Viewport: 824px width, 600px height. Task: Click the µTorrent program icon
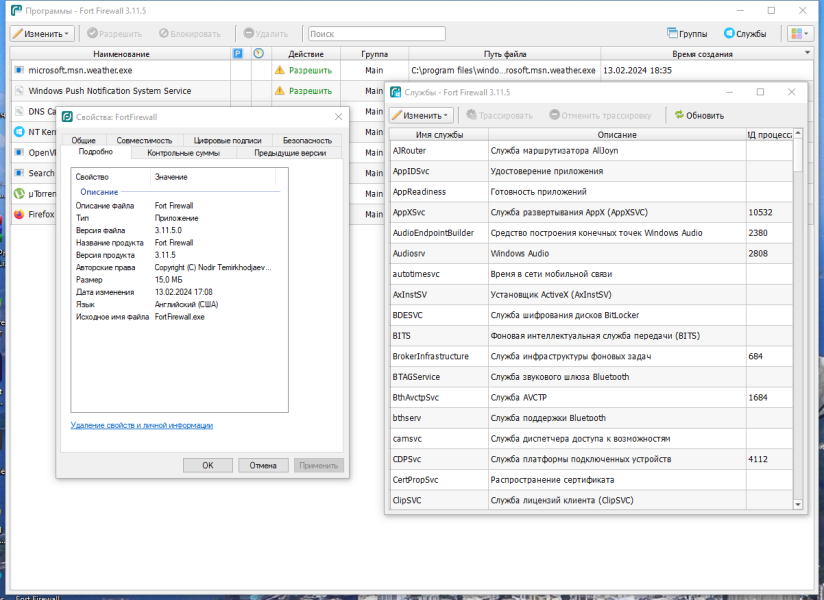pyautogui.click(x=19, y=193)
